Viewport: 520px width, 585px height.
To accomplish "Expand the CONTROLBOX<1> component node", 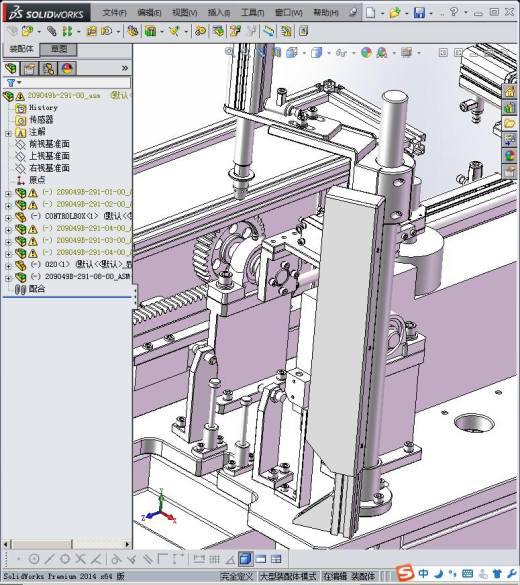I will point(8,218).
